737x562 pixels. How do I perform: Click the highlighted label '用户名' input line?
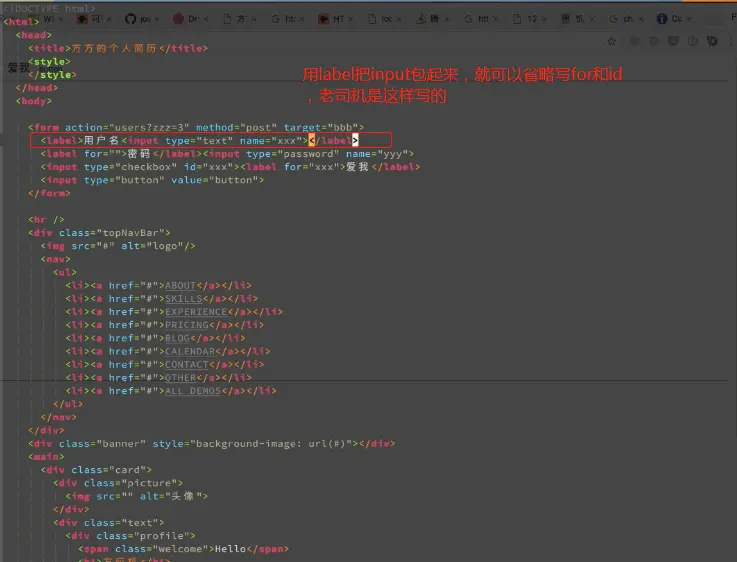199,140
